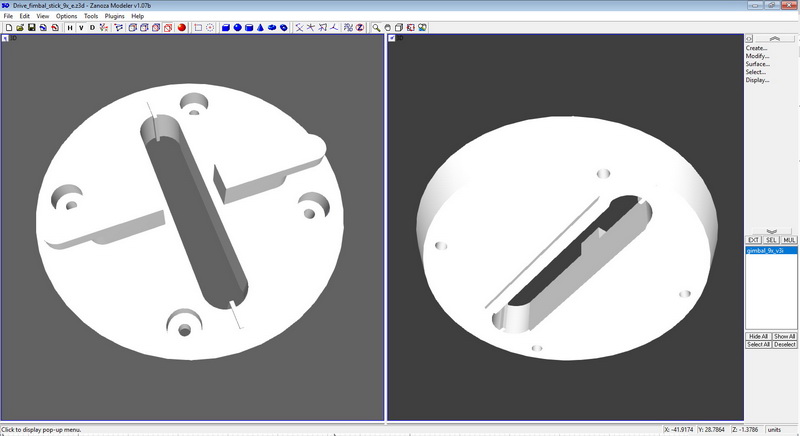Open the Options menu
Screen dimensions: 800x436
pos(66,16)
